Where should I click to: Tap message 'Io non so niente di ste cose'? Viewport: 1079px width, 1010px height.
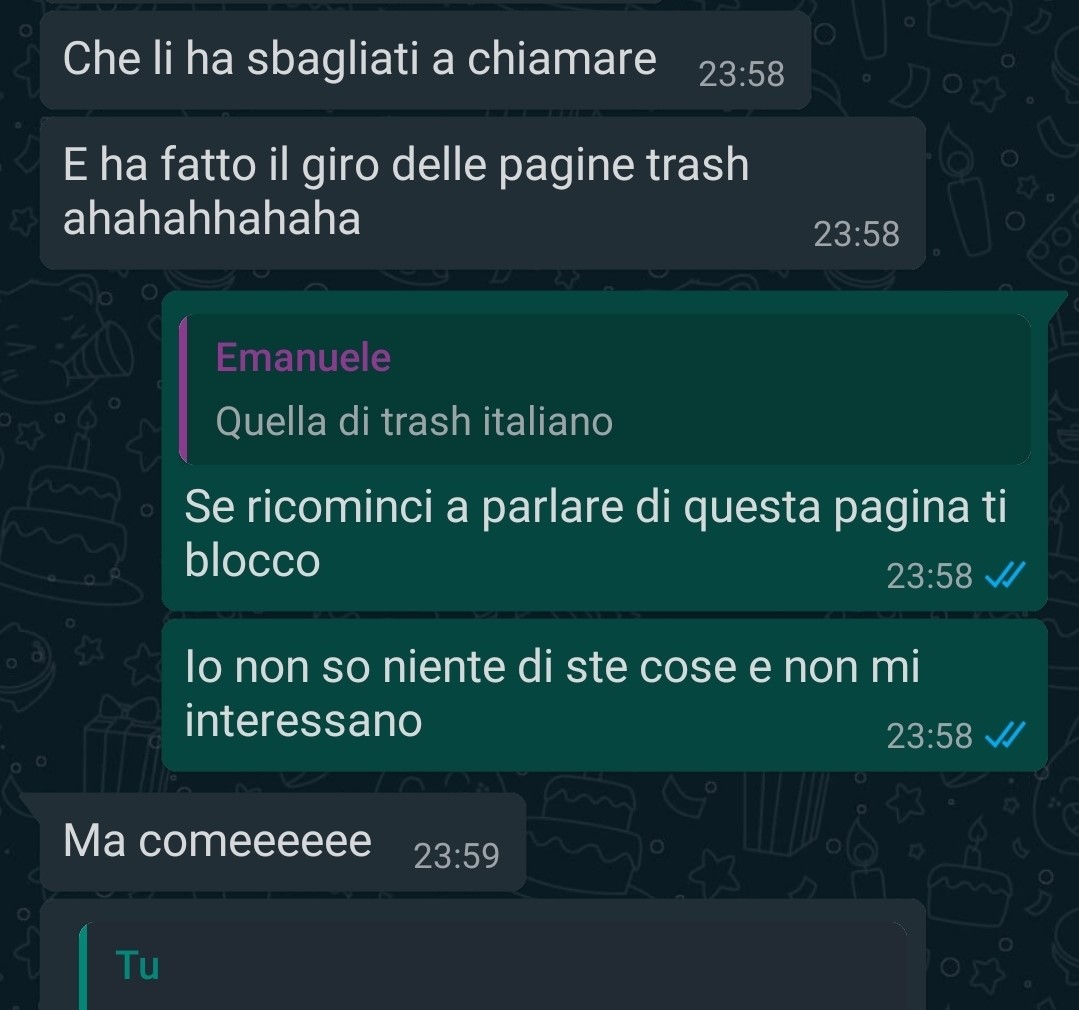[604, 695]
